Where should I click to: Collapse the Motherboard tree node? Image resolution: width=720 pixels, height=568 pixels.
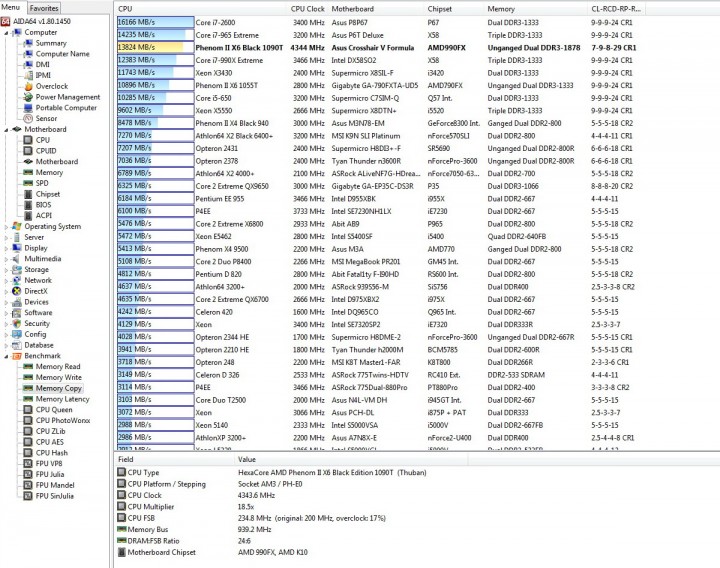[6, 129]
